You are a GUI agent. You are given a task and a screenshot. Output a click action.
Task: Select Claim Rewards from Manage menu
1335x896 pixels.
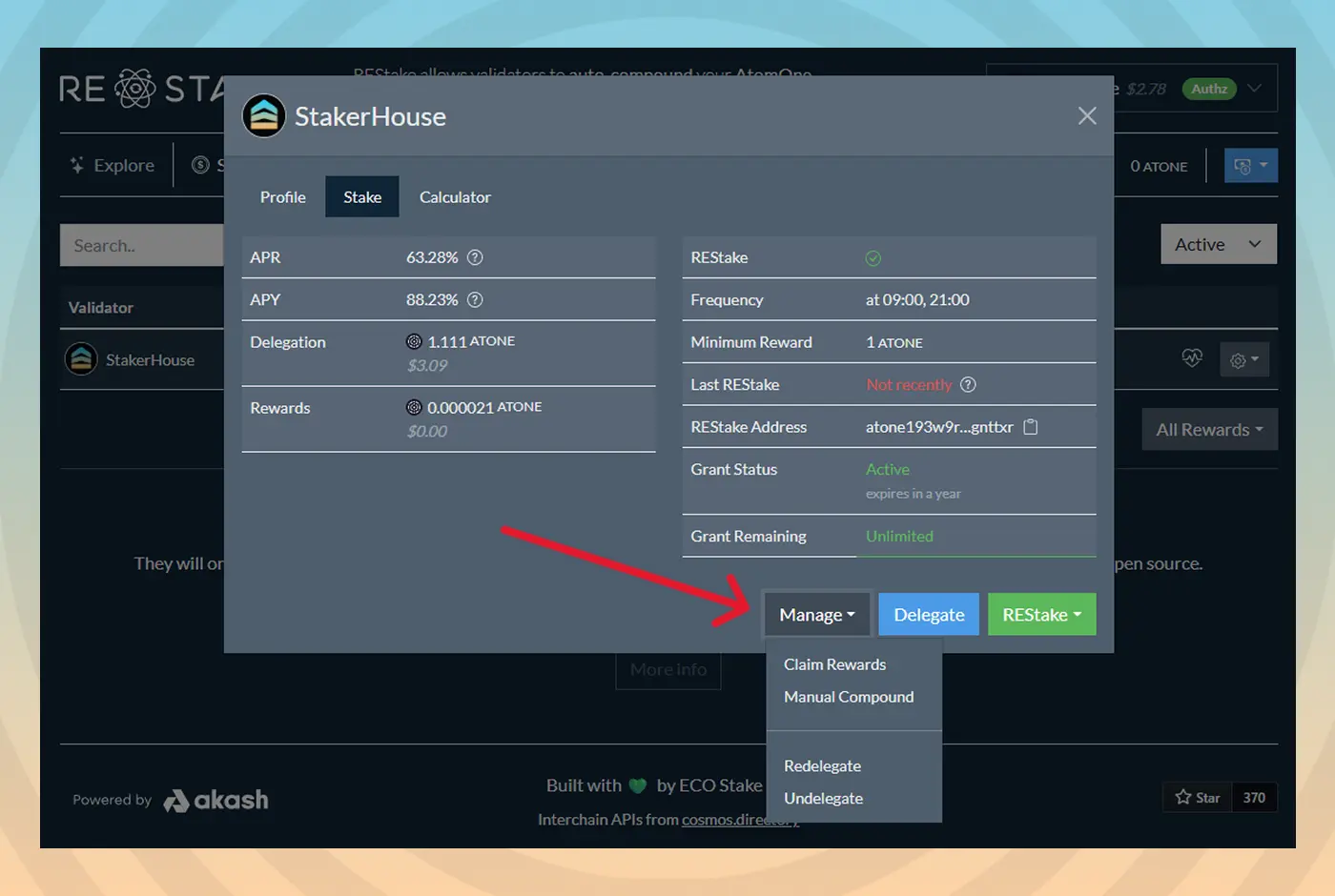(x=834, y=664)
